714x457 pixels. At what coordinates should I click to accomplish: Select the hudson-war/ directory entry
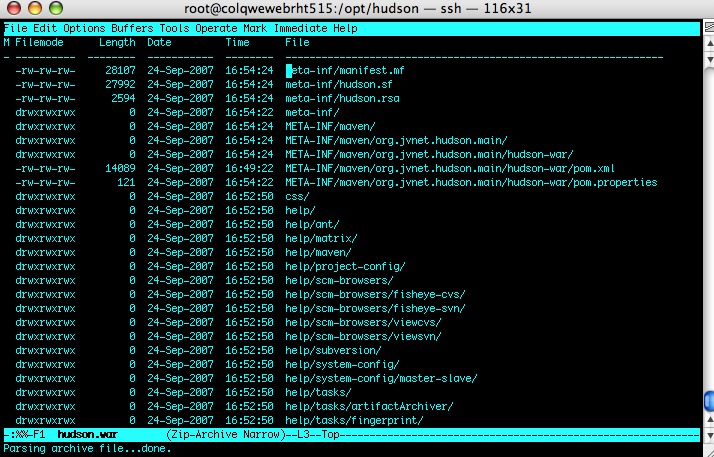tap(429, 155)
